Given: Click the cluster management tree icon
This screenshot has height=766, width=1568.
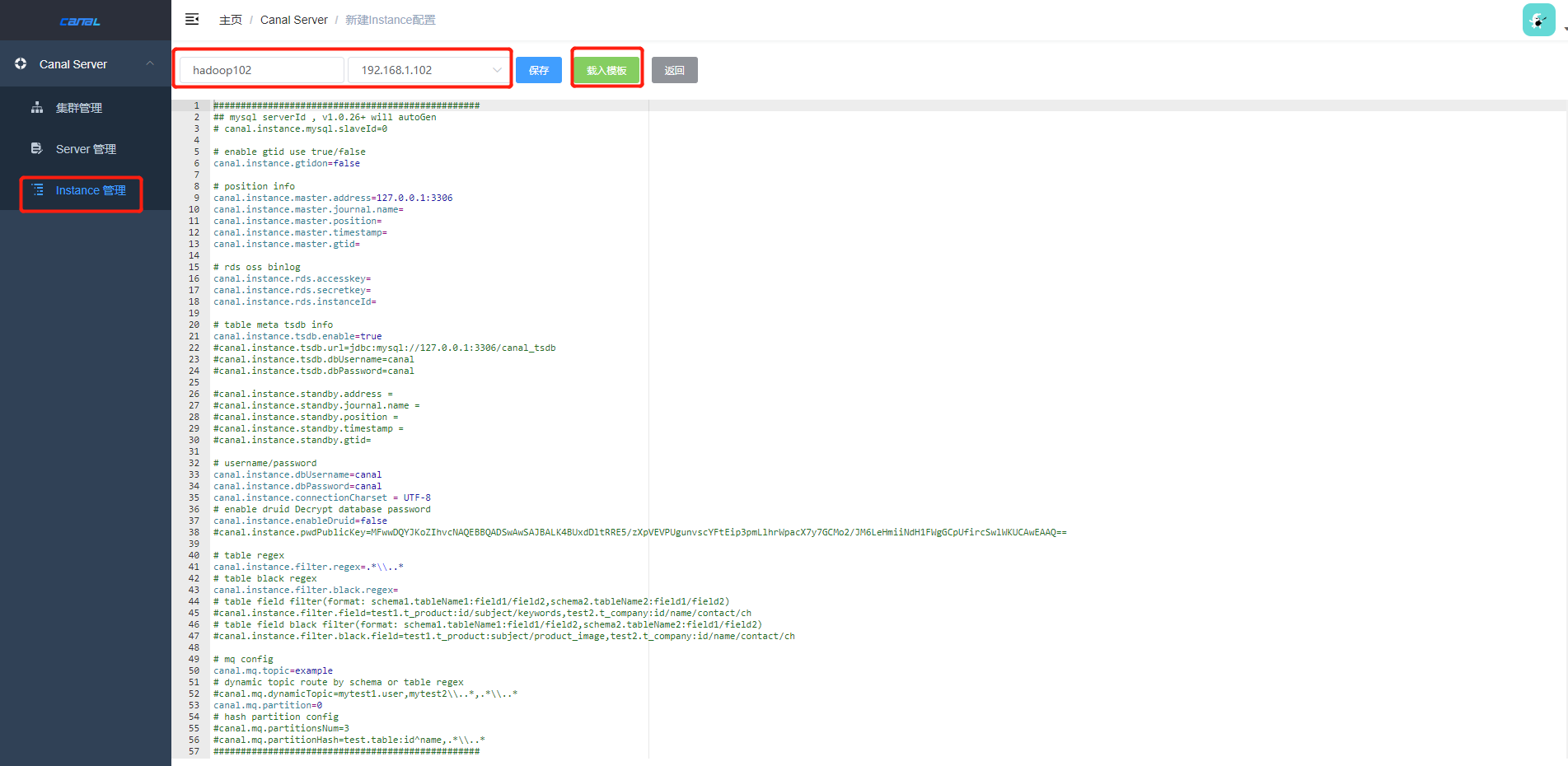Looking at the screenshot, I should pyautogui.click(x=37, y=107).
